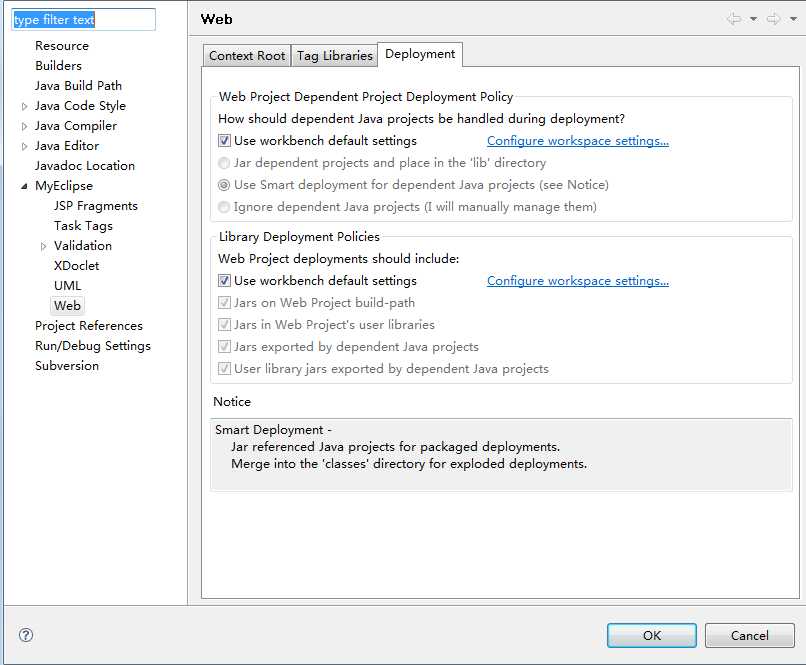
Task: Open the back history dropdown arrow
Action: pyautogui.click(x=753, y=19)
